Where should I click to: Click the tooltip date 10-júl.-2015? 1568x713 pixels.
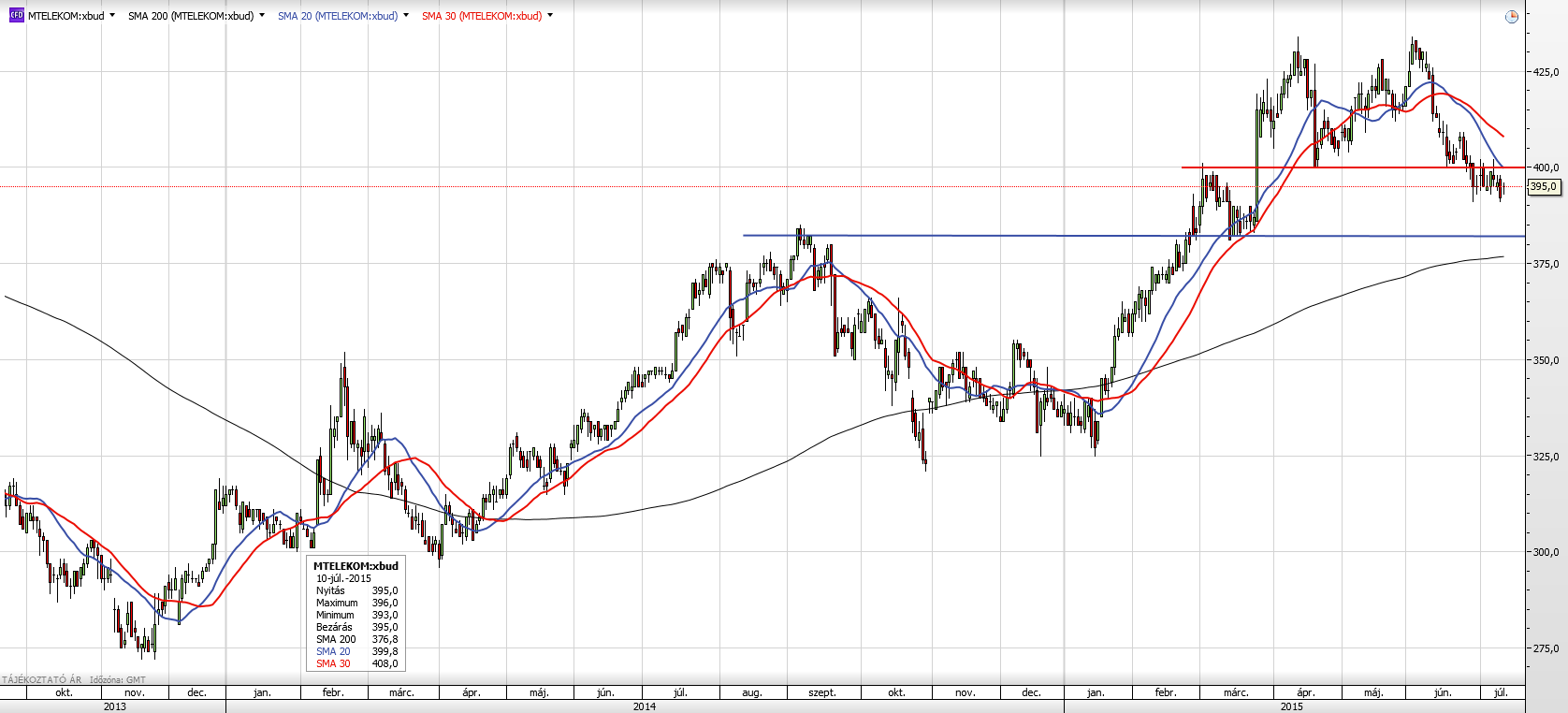[x=343, y=578]
